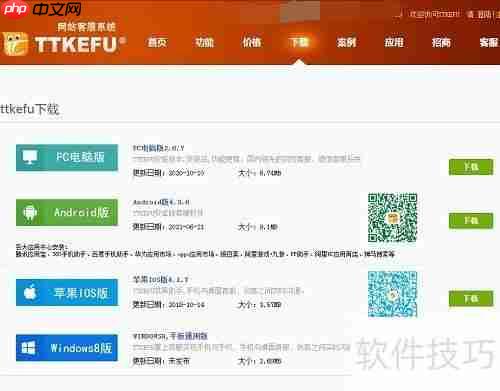Open the 应用 navigation tab
Screen dimensions: 500x391
394,43
